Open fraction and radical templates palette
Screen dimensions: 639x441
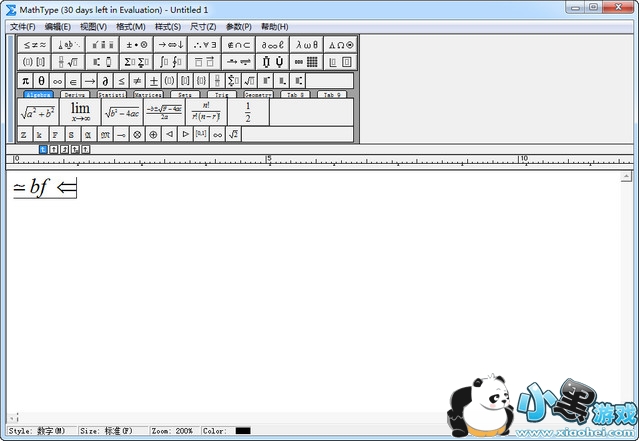(x=68, y=62)
